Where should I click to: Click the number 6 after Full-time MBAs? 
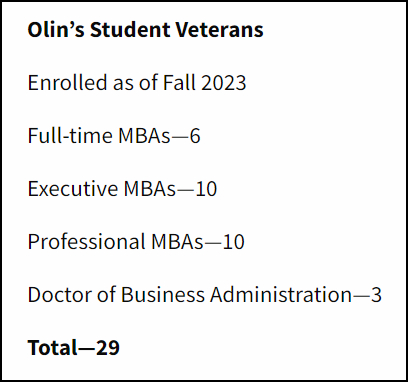(195, 136)
